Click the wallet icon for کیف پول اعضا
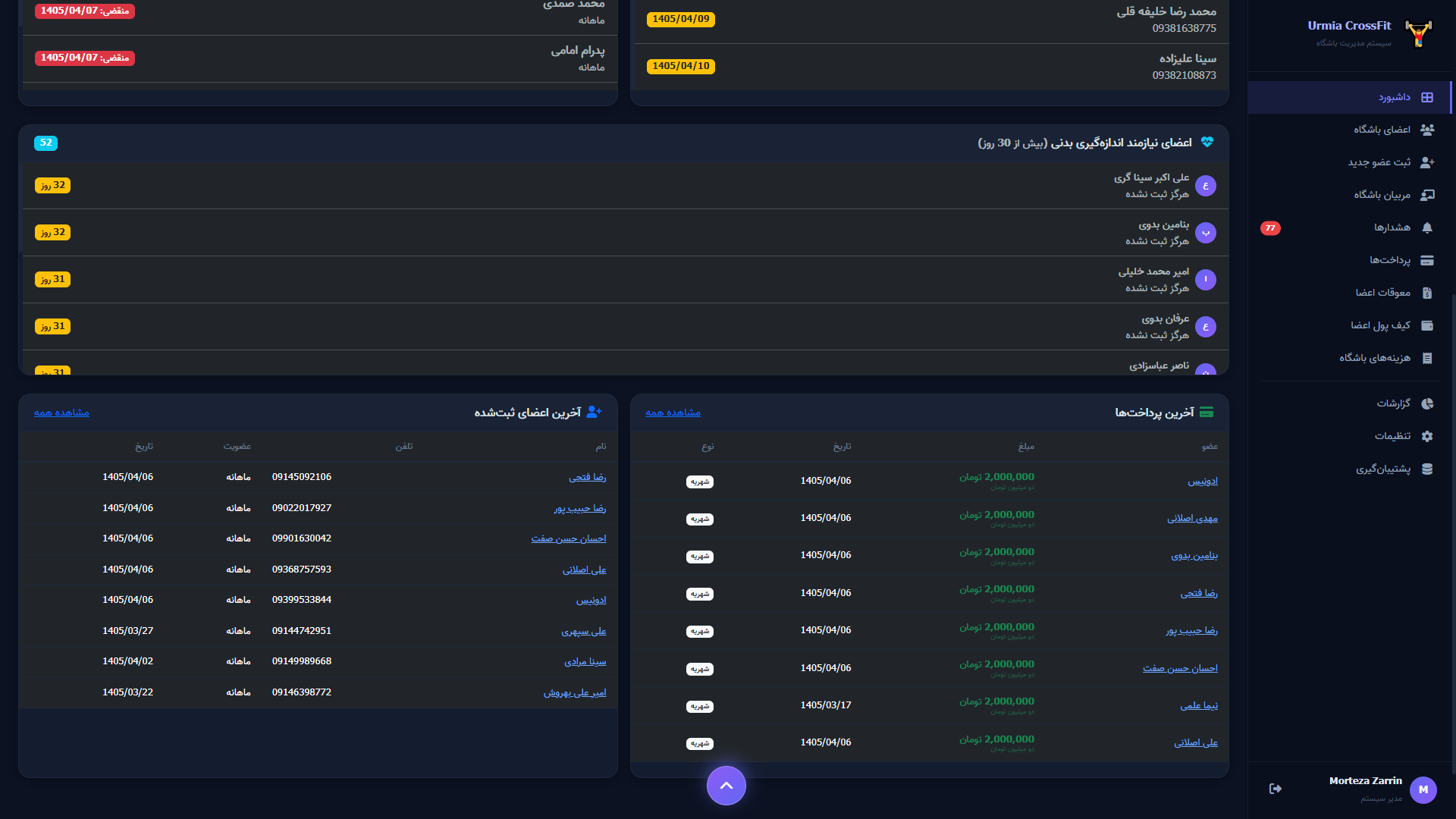Viewport: 1456px width, 819px height. 1427,325
